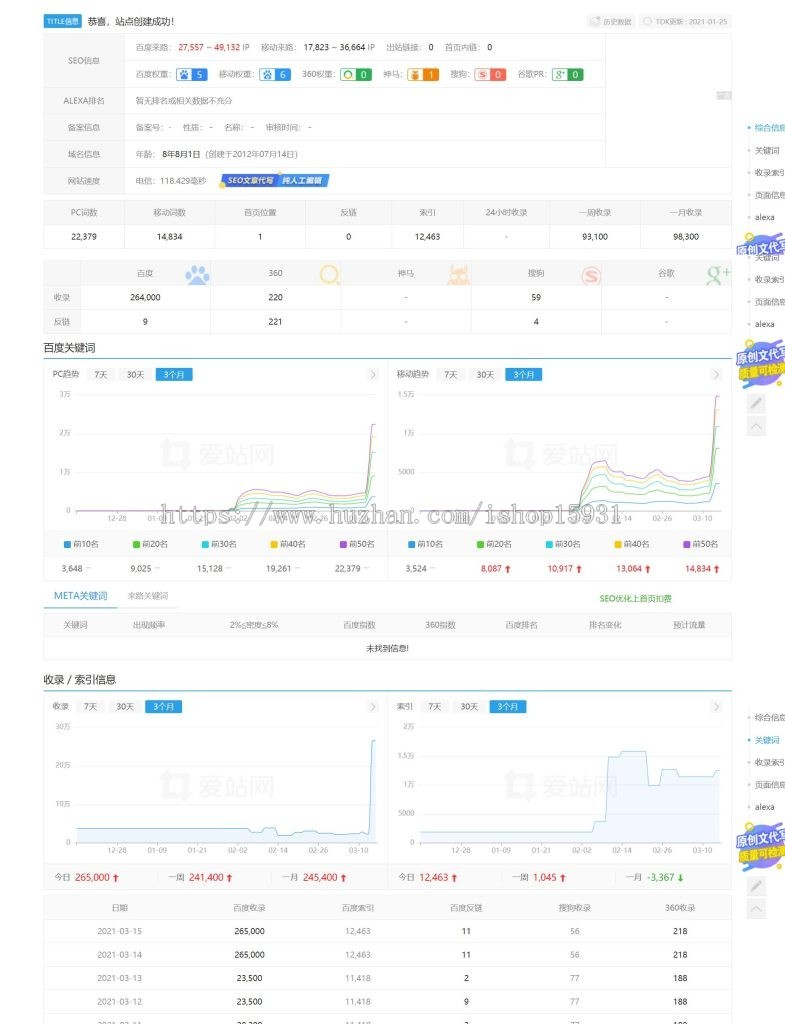The width and height of the screenshot is (785, 1024).
Task: Click the 一周收录 value 93,100
Action: point(595,237)
